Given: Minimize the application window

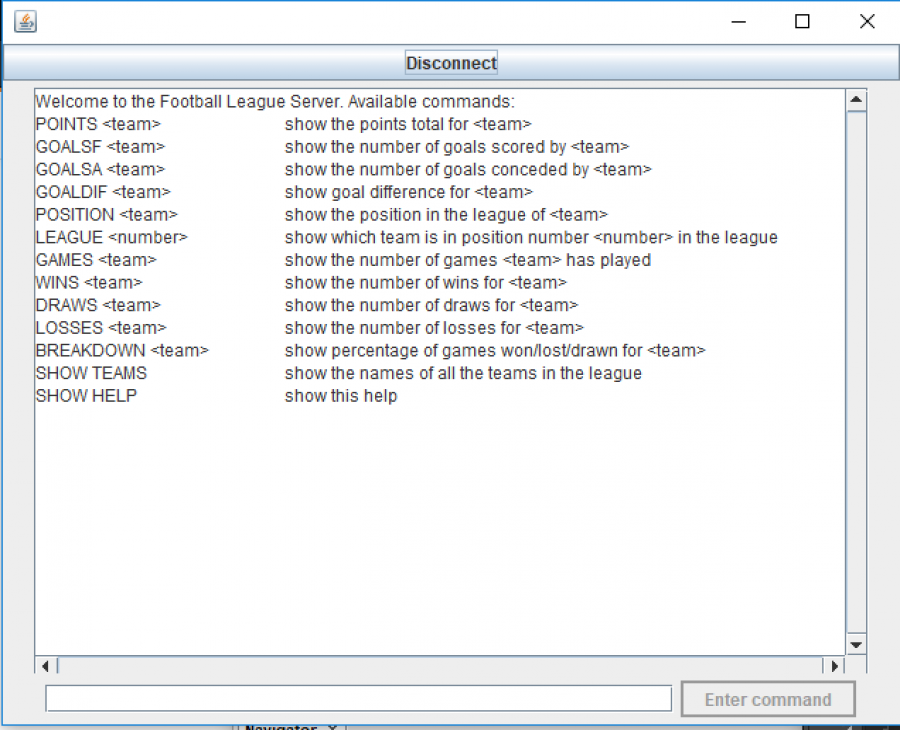Looking at the screenshot, I should (x=739, y=21).
